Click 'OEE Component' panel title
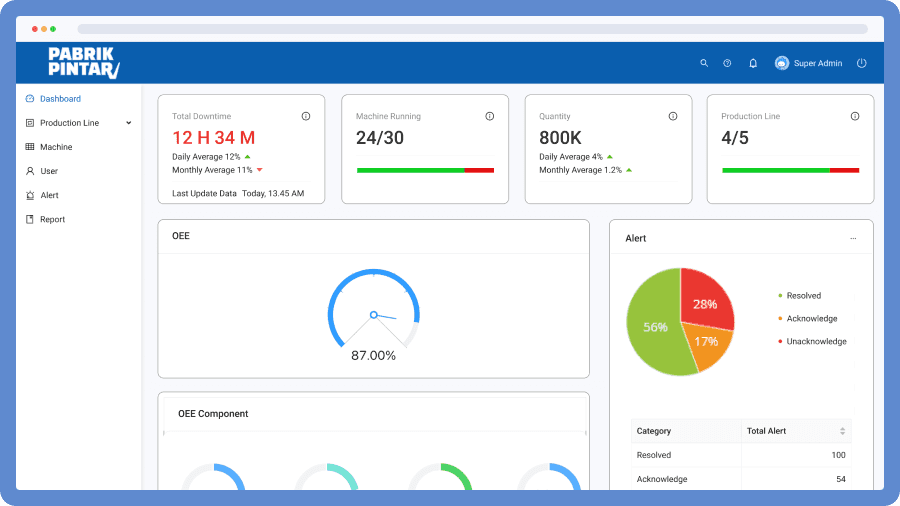The width and height of the screenshot is (900, 506). pyautogui.click(x=213, y=414)
